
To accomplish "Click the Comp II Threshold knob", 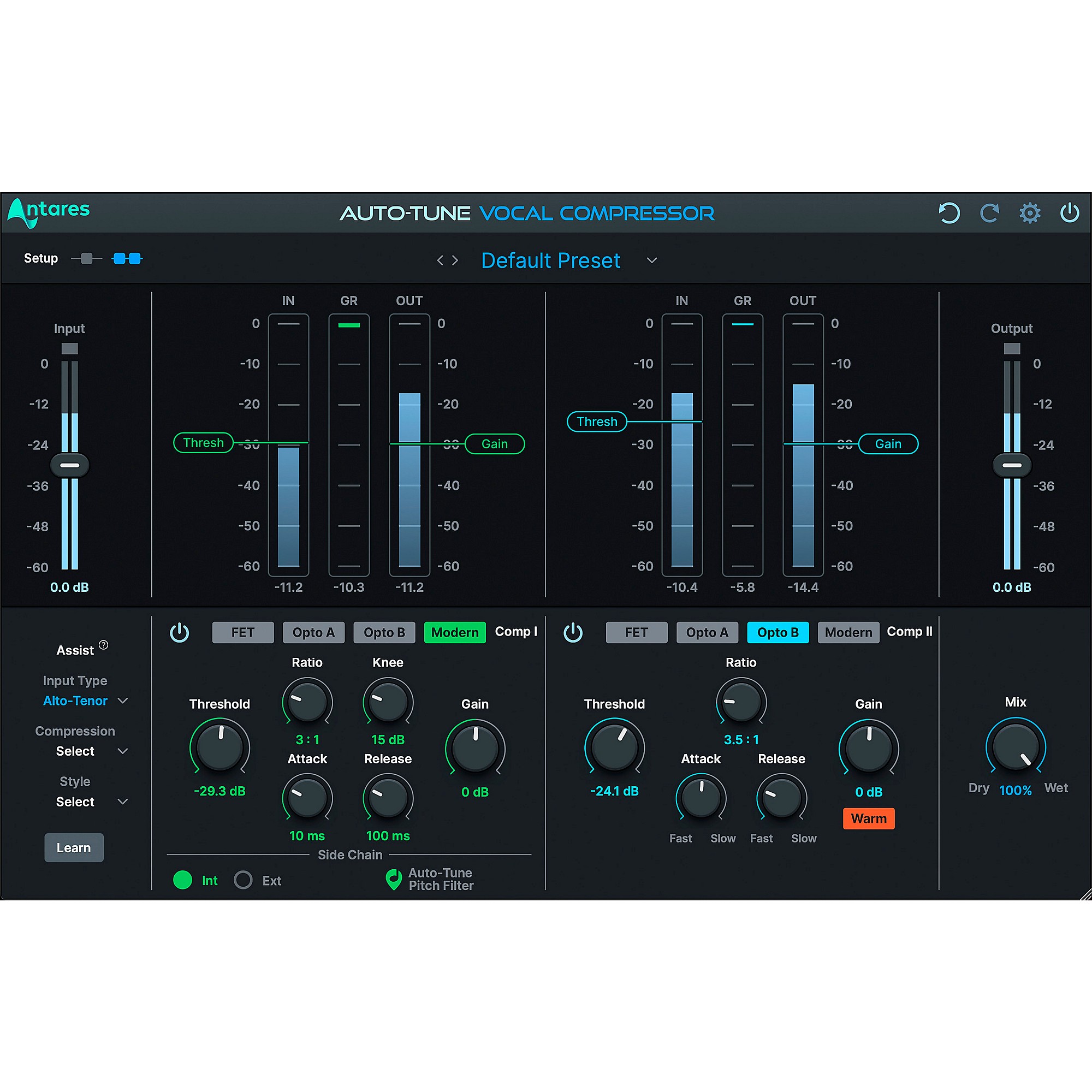I will 614,746.
